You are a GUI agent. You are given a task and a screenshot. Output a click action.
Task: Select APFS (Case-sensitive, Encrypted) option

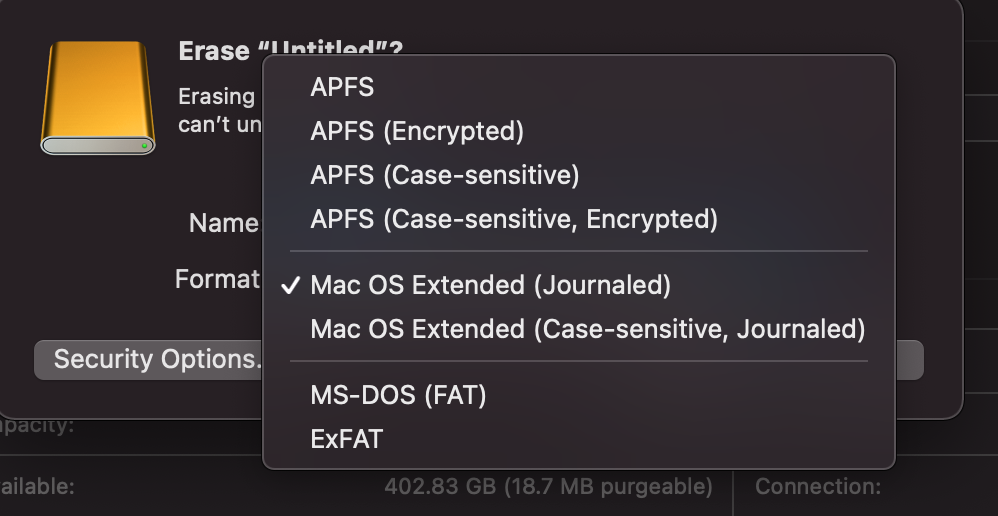pos(514,219)
